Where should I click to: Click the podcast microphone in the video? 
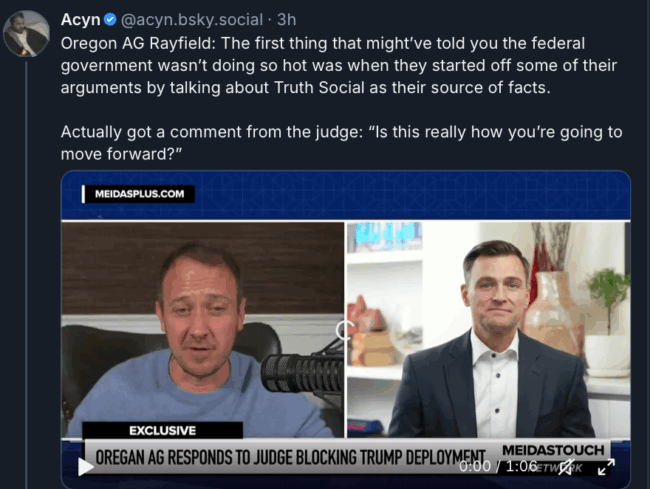(302, 373)
